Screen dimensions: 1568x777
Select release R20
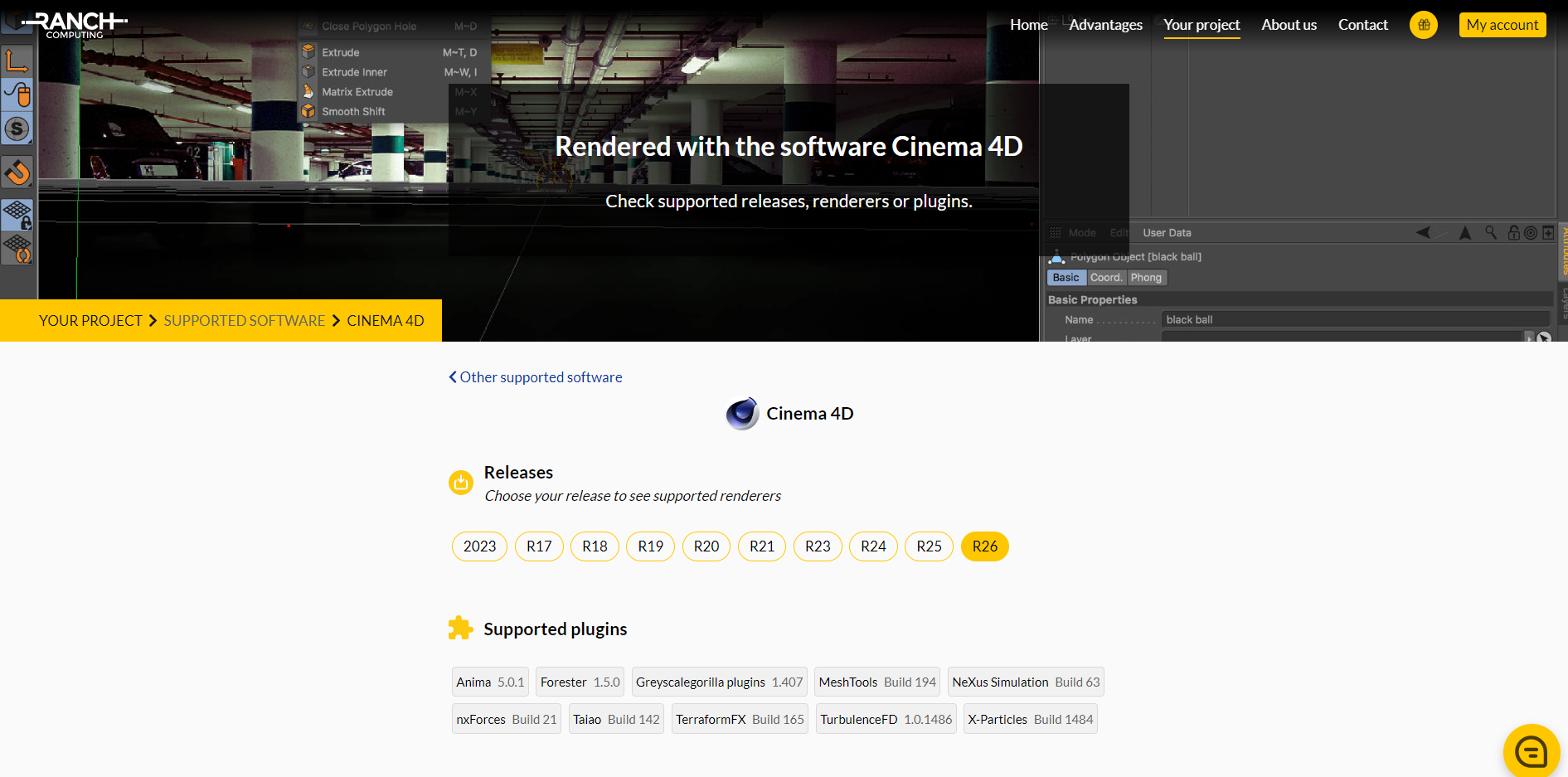pos(706,546)
